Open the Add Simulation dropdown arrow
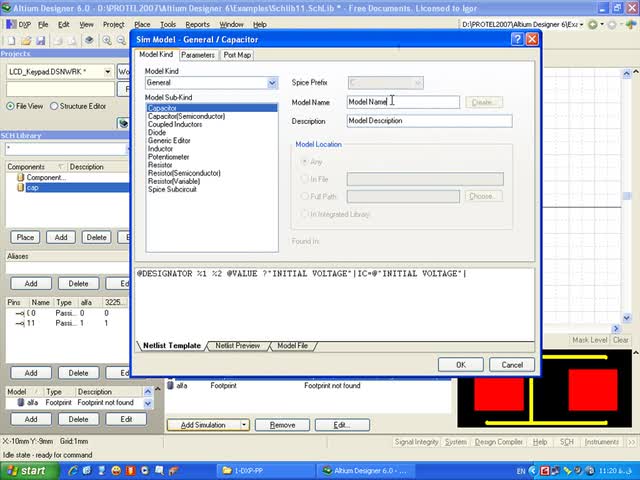 pos(244,425)
